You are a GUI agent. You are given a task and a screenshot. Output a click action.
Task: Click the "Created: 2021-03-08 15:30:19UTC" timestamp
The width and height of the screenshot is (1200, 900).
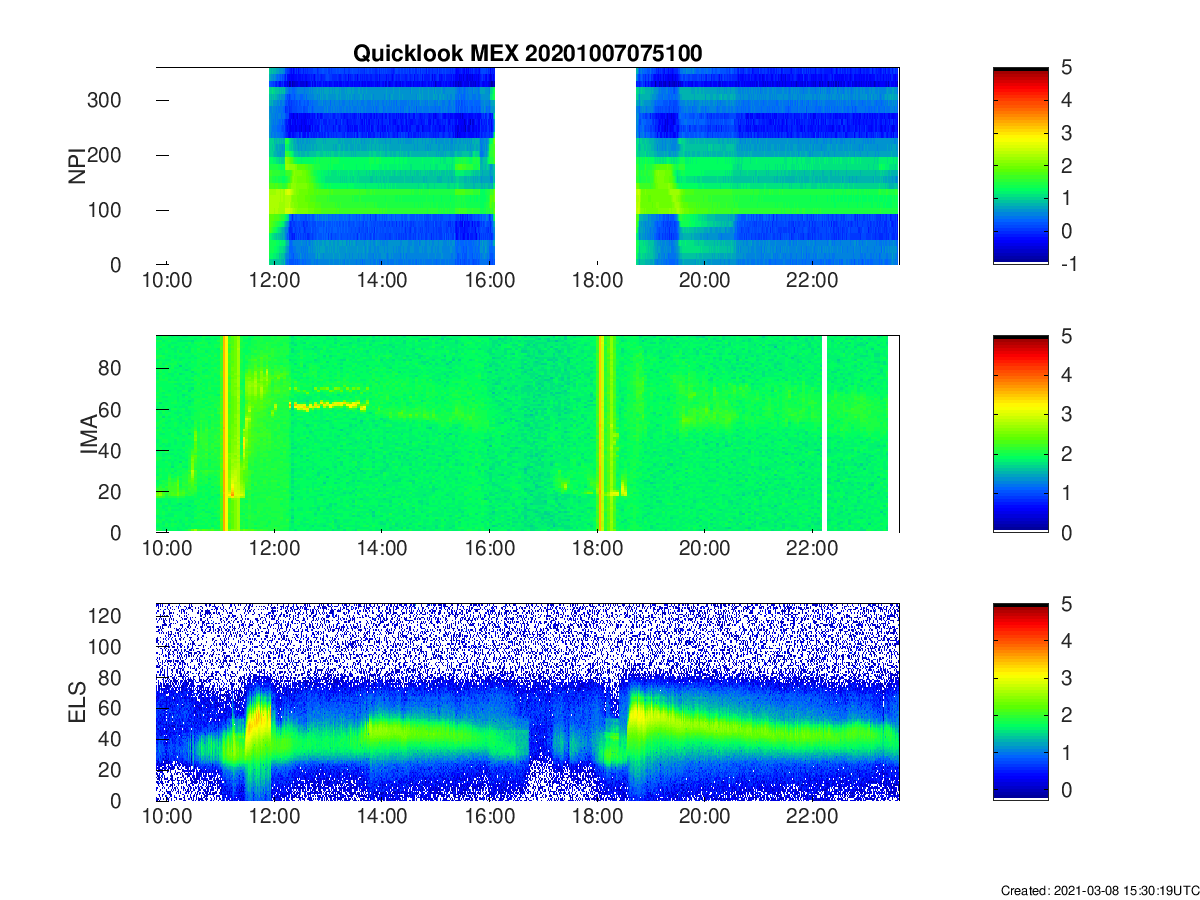[x=1099, y=890]
